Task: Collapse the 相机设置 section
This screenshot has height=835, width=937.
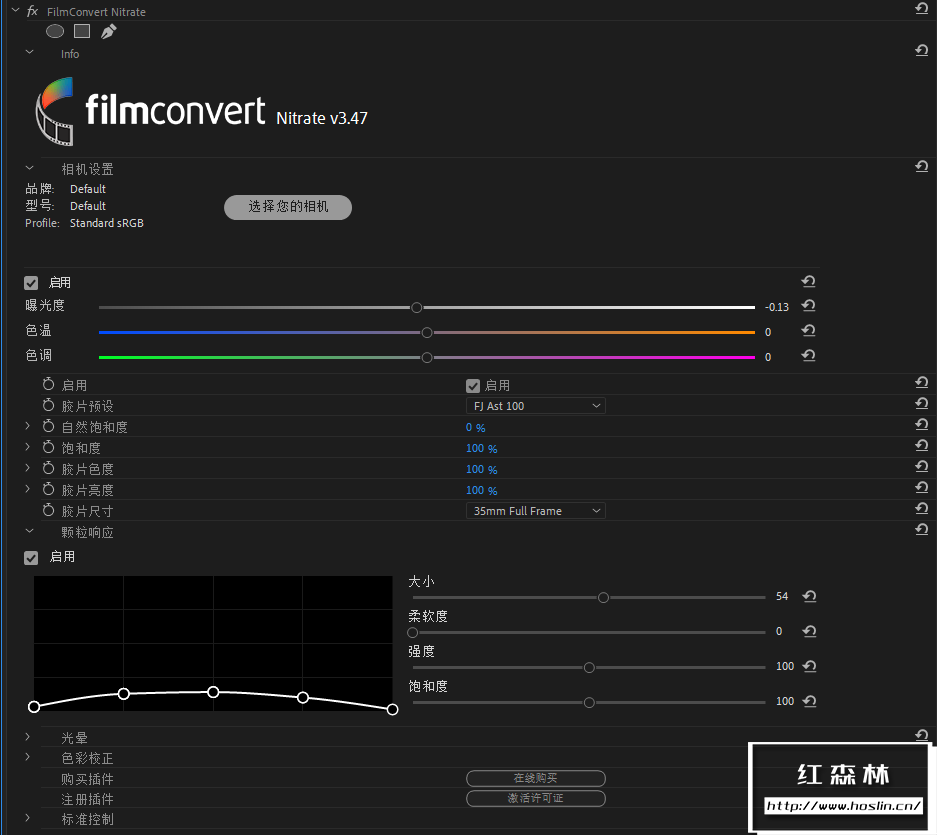Action: 29,168
